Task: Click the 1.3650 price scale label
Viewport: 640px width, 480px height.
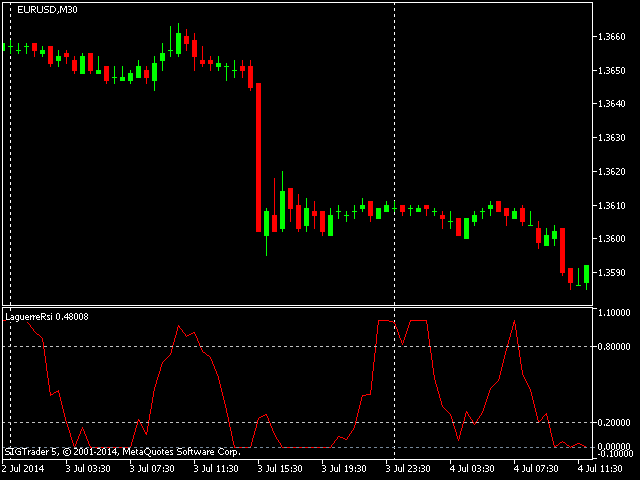Action: (611, 71)
